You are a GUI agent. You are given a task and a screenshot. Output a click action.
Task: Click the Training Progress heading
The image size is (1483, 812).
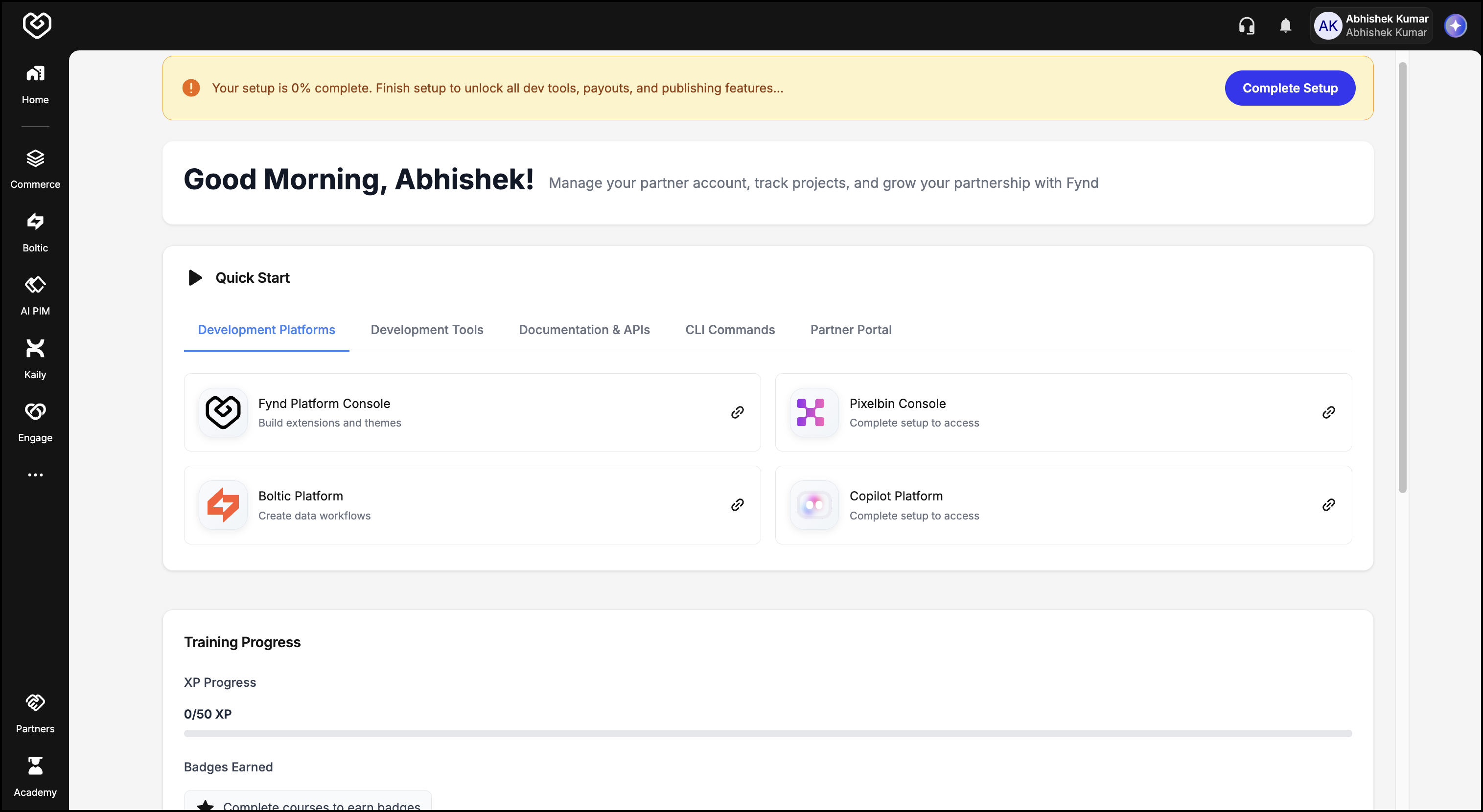[x=242, y=642]
